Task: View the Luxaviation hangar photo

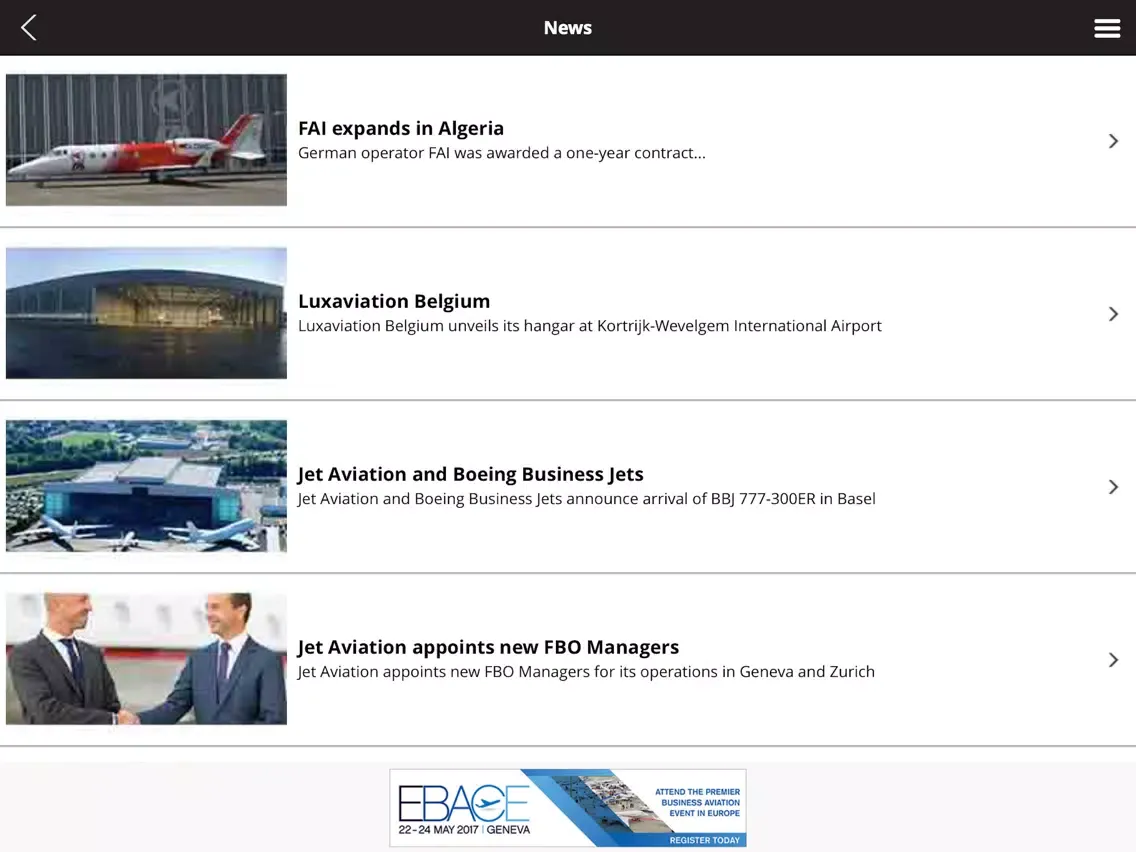Action: [x=146, y=313]
